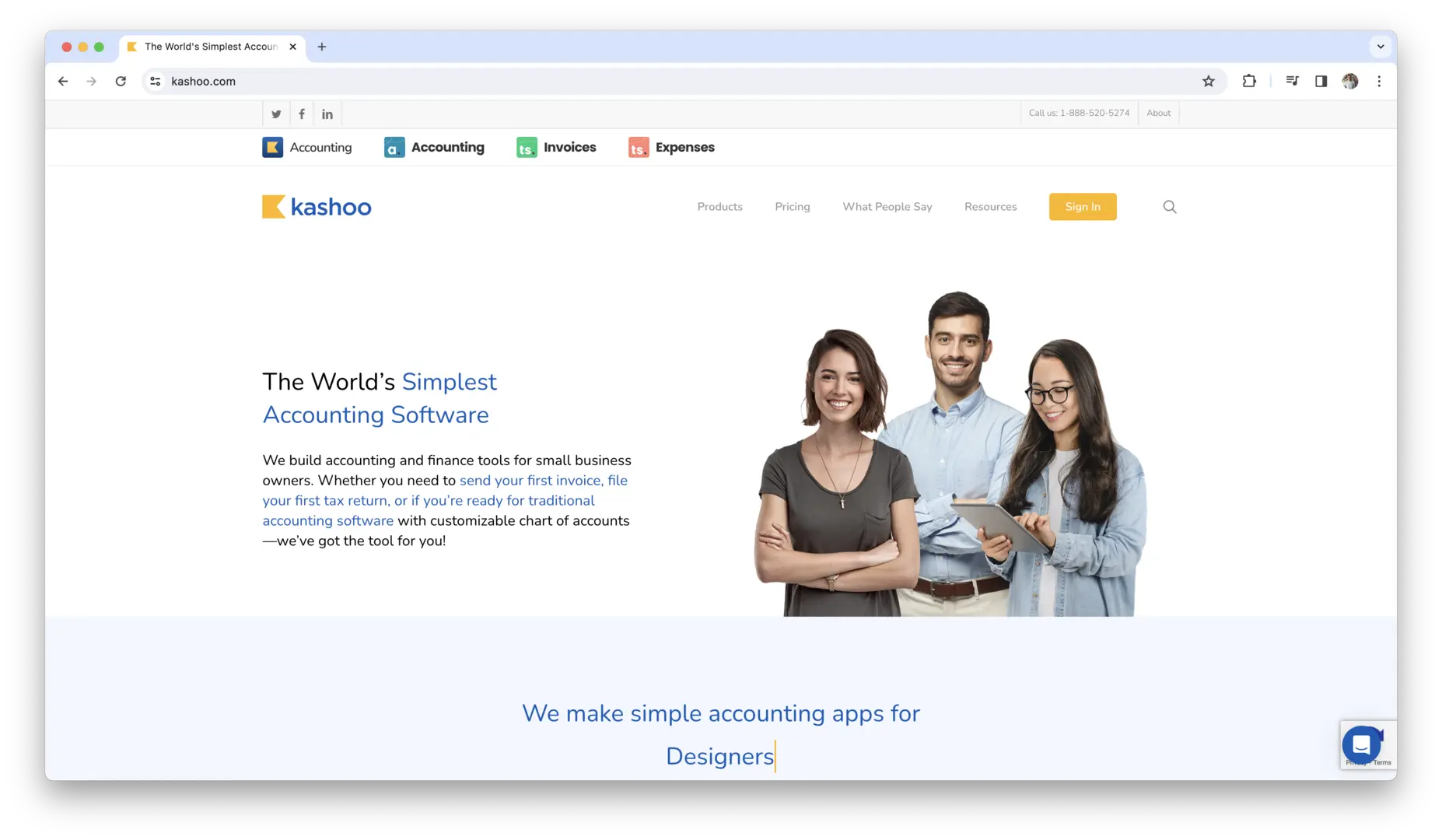The height and width of the screenshot is (840, 1442).
Task: Click the blue 'a' Accounting product icon
Action: (394, 147)
